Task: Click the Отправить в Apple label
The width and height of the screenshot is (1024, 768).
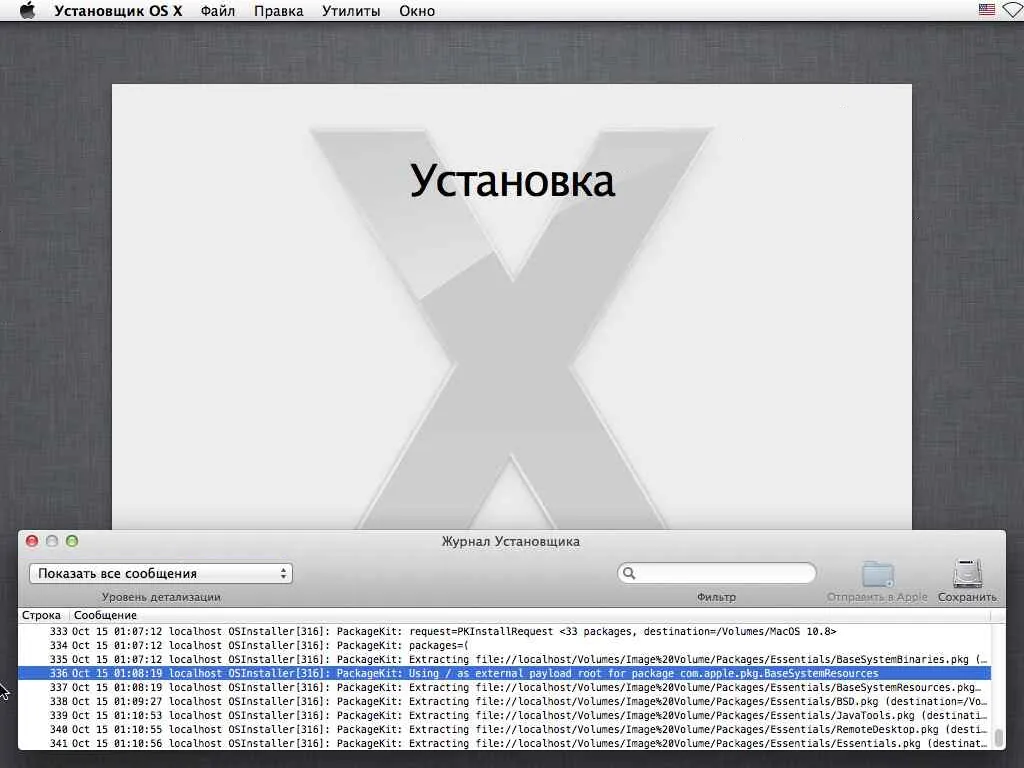Action: click(x=877, y=597)
